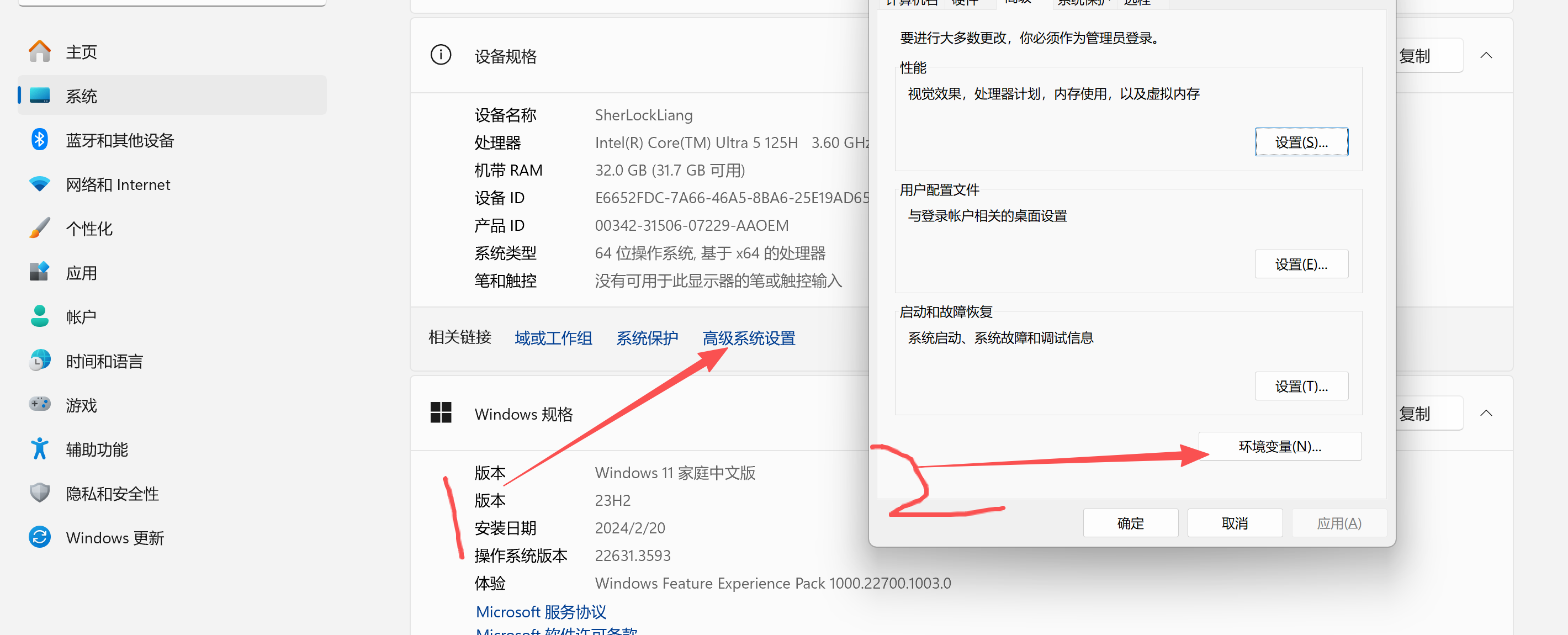Open the 辅助功能 accessibility icon
Screen dimensions: 1568x635
[40, 449]
